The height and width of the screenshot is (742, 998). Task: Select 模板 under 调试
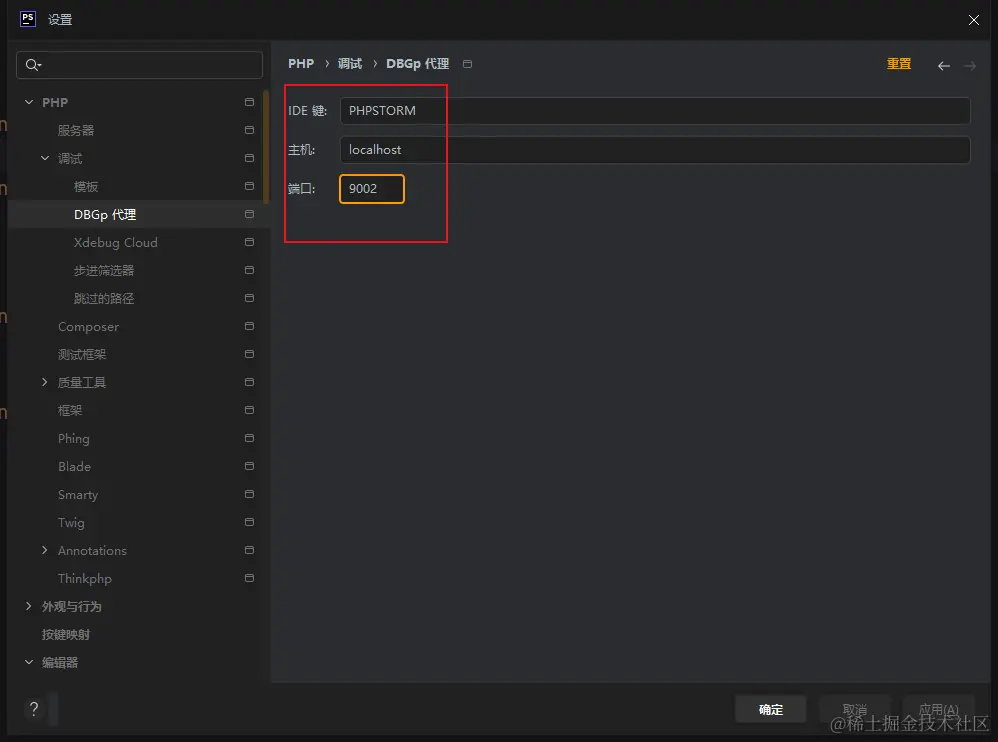click(x=86, y=186)
